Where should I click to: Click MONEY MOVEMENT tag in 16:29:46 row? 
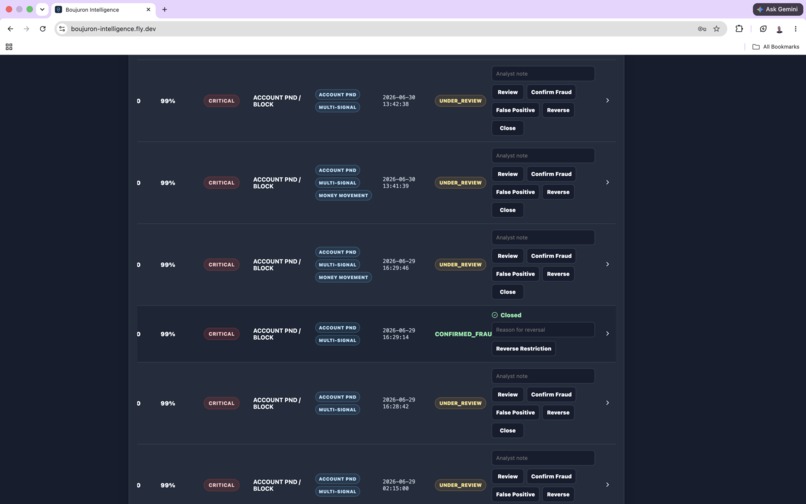pyautogui.click(x=343, y=277)
